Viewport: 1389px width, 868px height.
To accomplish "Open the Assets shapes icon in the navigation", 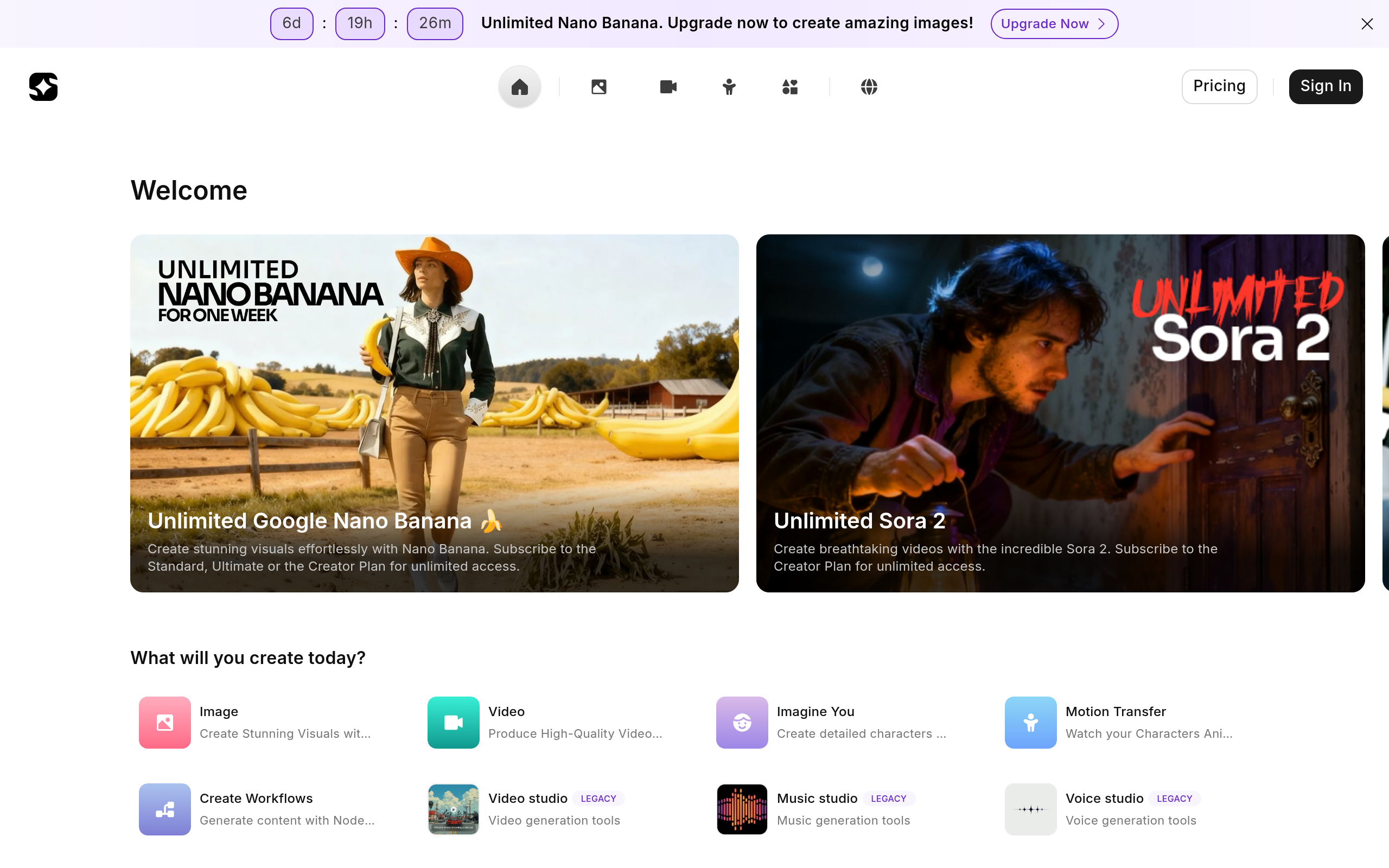I will tap(789, 87).
